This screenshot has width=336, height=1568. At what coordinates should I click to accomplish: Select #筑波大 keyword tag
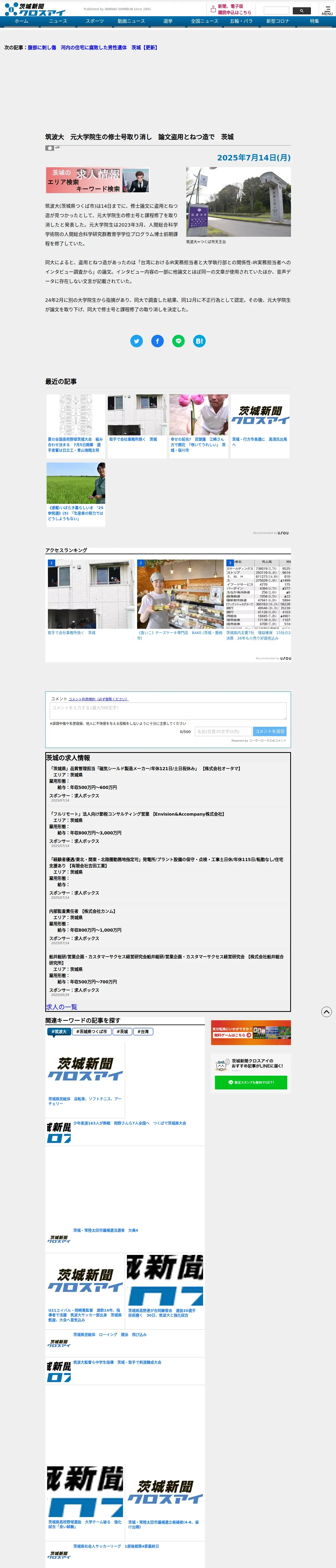tap(59, 1032)
